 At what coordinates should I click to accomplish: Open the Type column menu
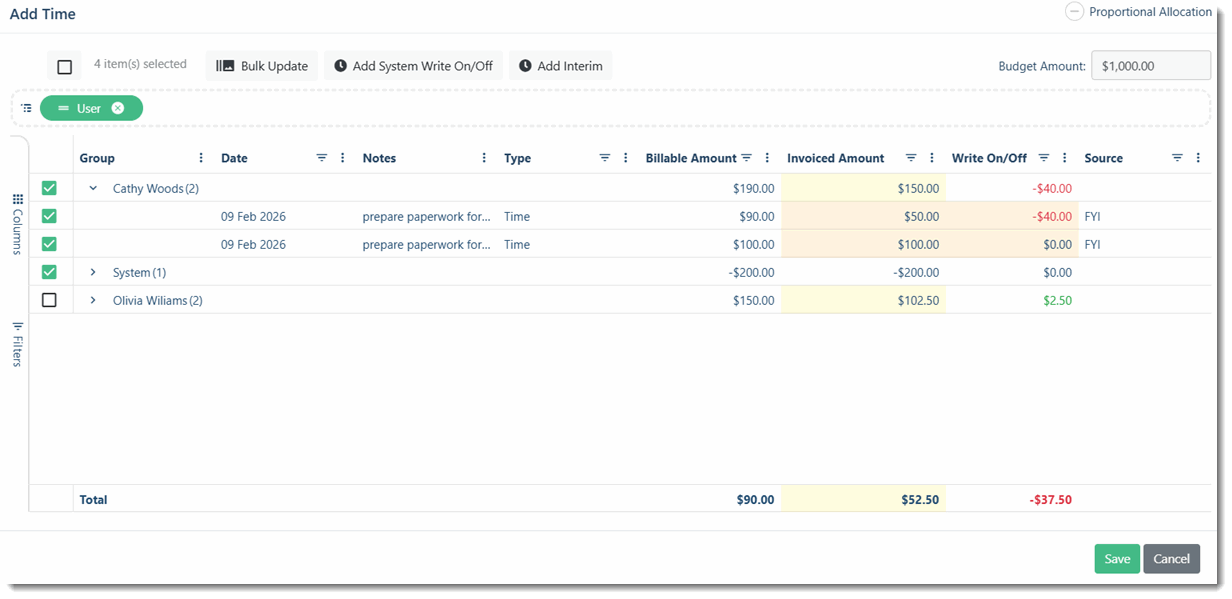tap(626, 158)
